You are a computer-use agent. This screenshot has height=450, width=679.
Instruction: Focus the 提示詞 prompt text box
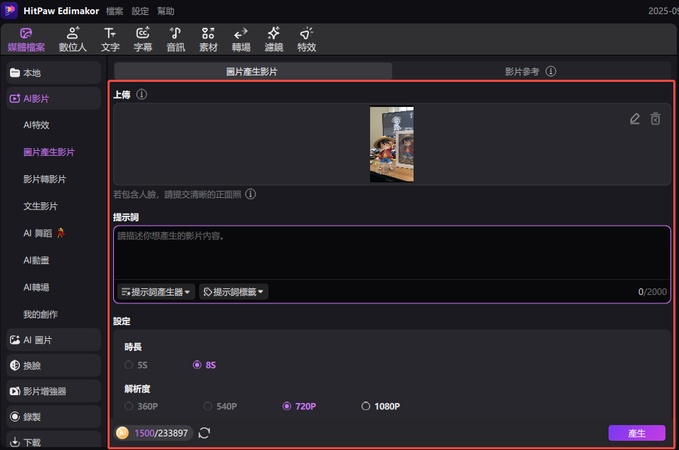[x=392, y=253]
